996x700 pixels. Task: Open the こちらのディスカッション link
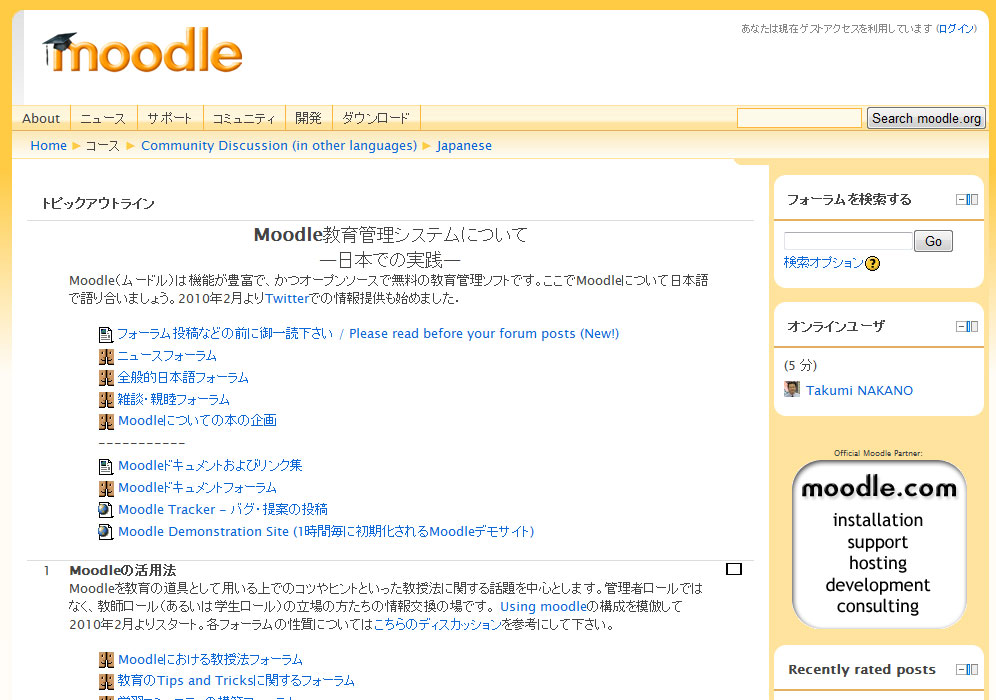pyautogui.click(x=438, y=624)
